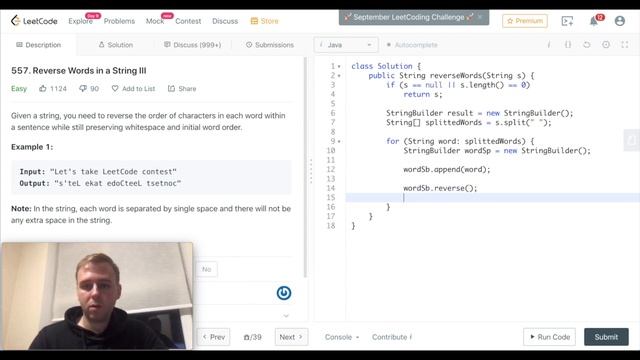The width and height of the screenshot is (640, 360).
Task: Open the Java language dropdown
Action: click(346, 45)
